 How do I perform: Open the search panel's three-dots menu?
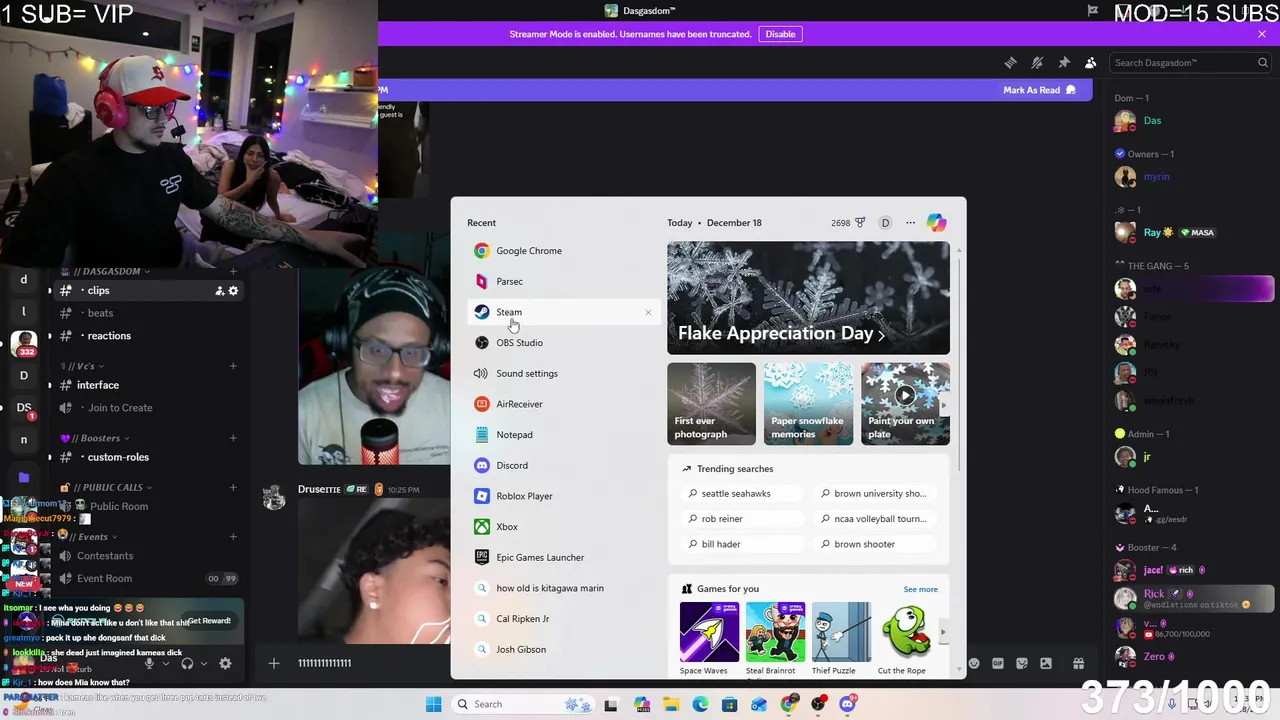pos(910,223)
